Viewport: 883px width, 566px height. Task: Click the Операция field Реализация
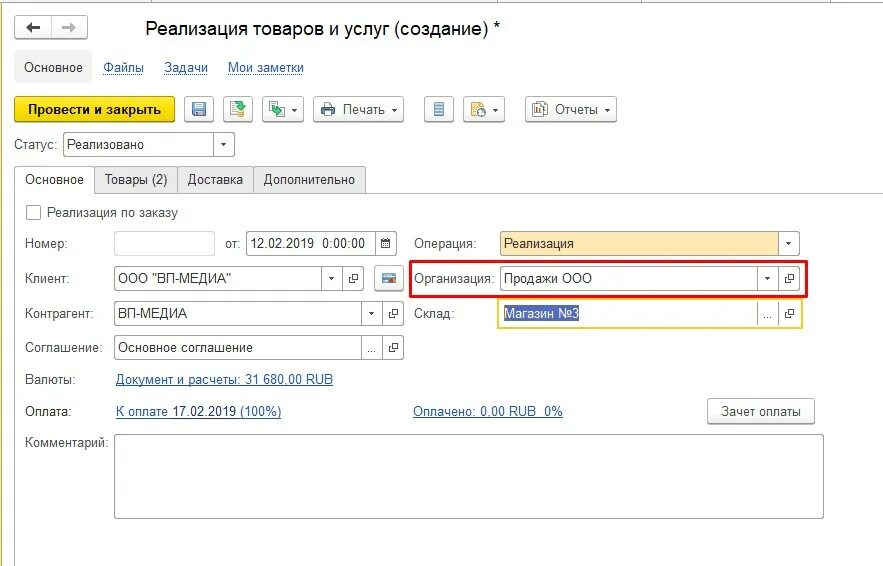pyautogui.click(x=639, y=244)
